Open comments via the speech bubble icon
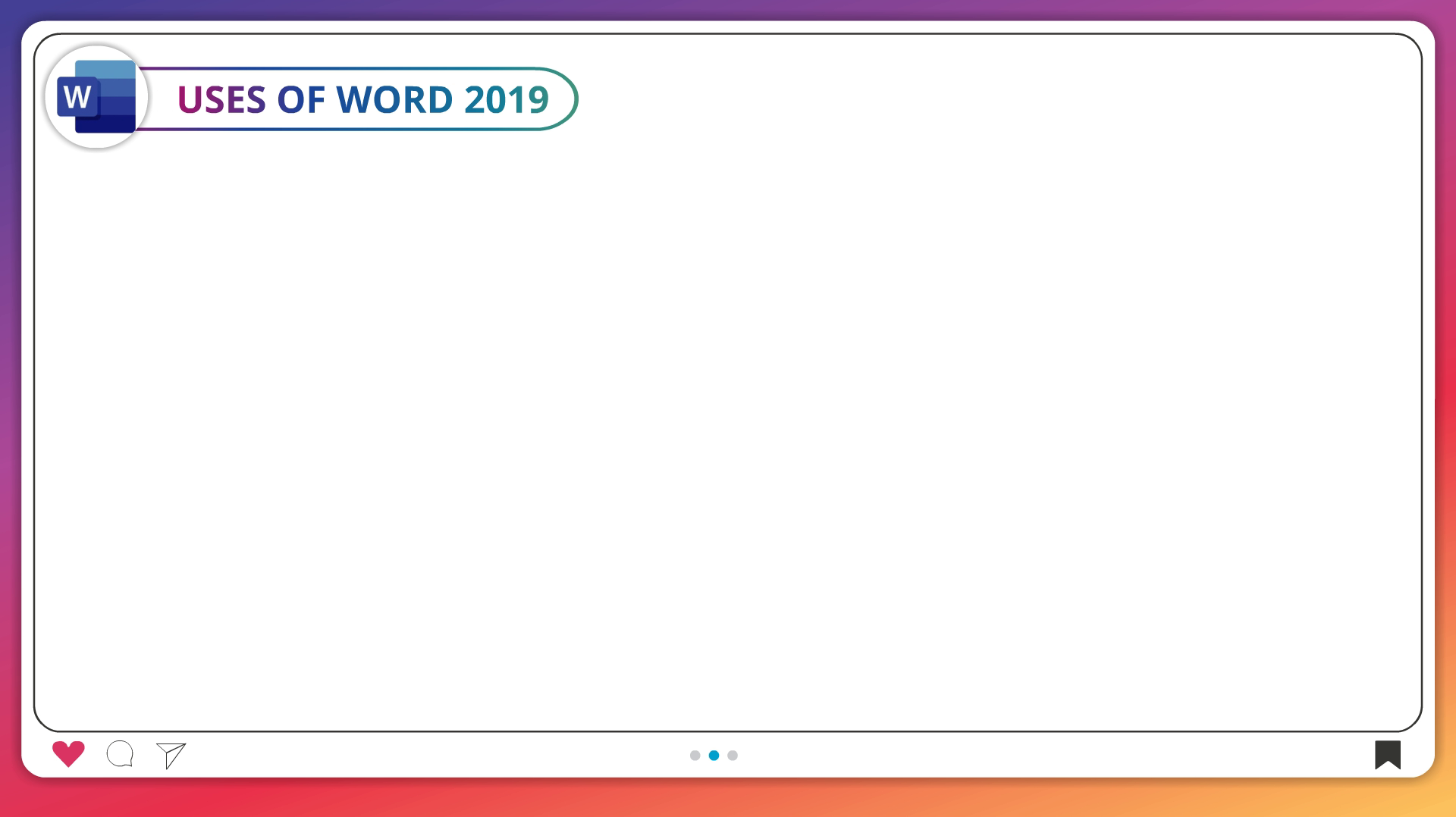The height and width of the screenshot is (817, 1456). [120, 754]
